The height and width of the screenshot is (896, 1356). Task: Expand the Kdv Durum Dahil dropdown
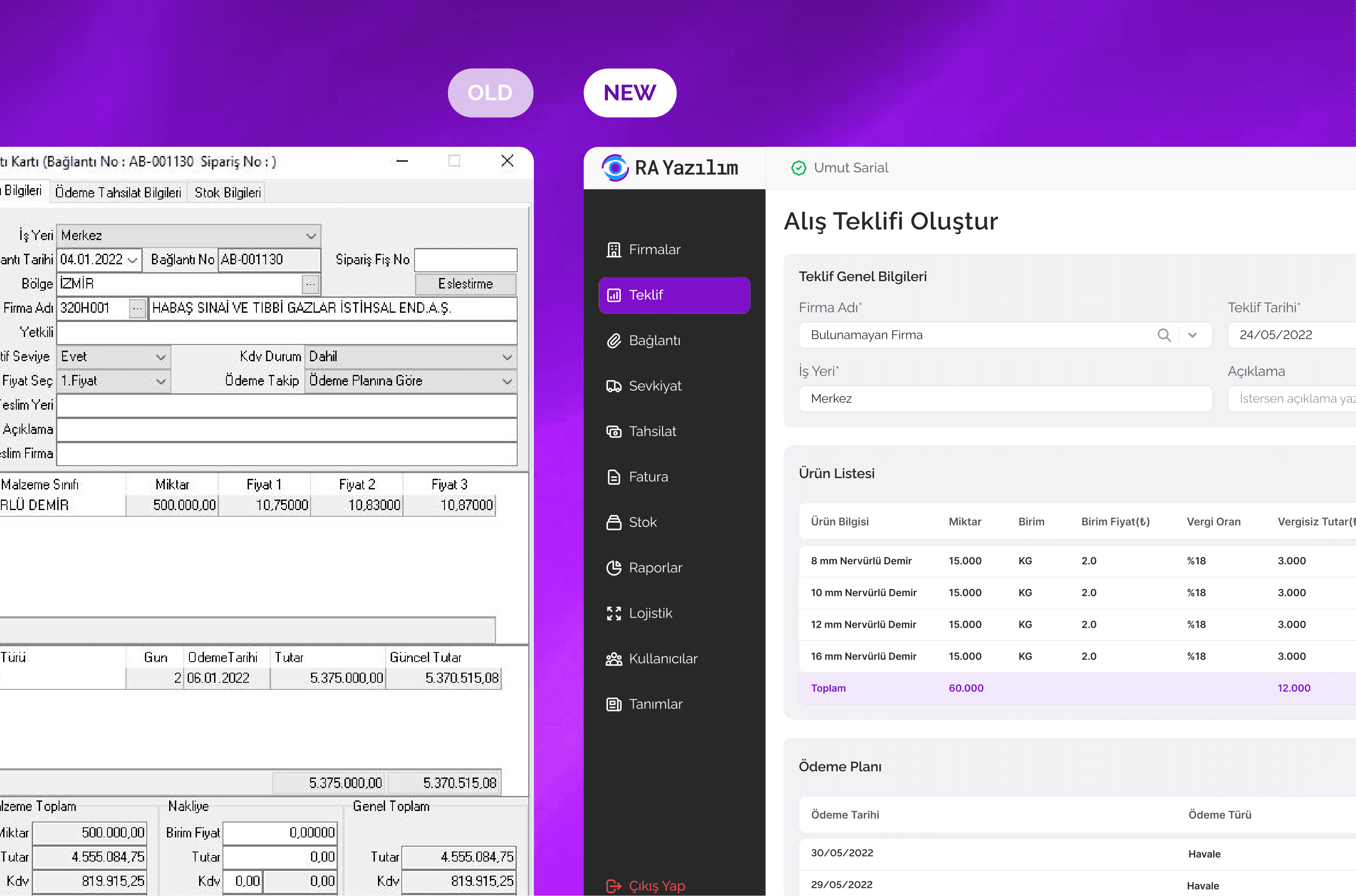pos(507,357)
